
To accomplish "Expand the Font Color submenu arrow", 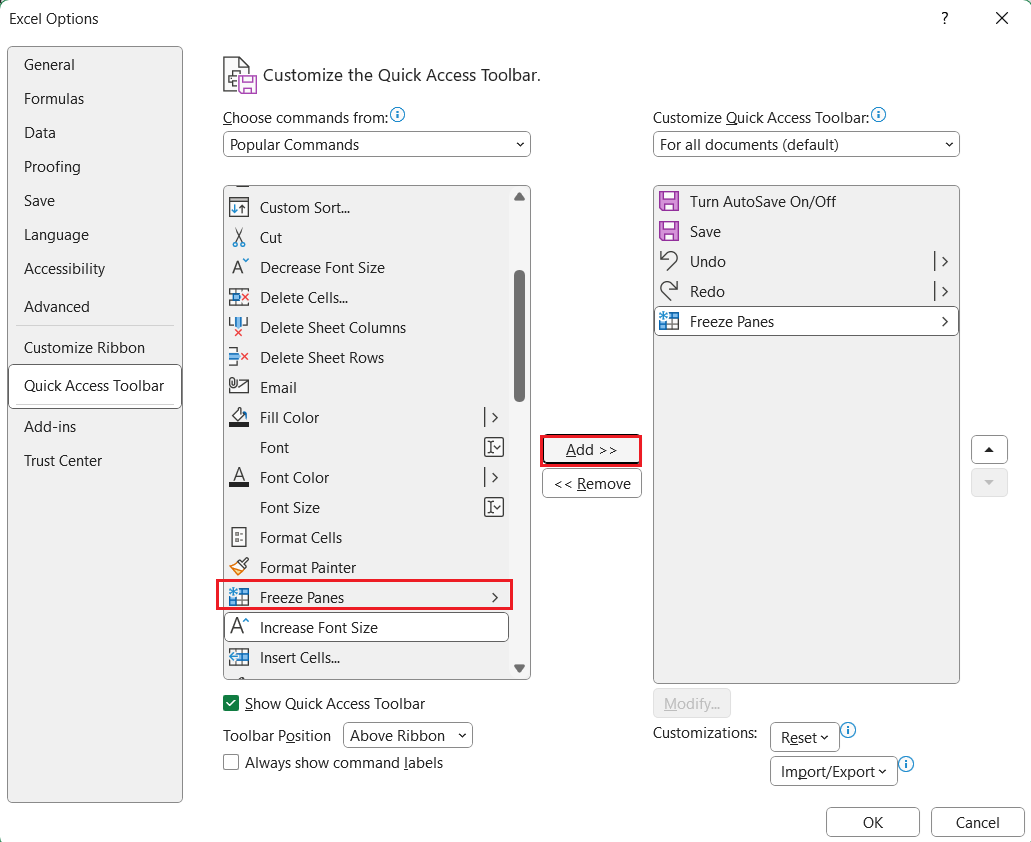I will 493,477.
